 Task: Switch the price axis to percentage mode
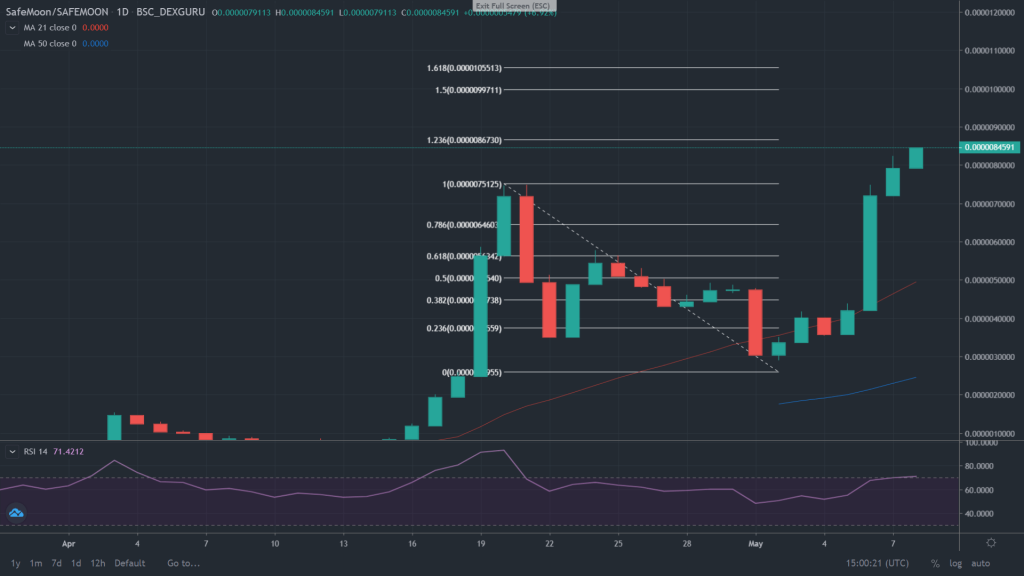[934, 563]
